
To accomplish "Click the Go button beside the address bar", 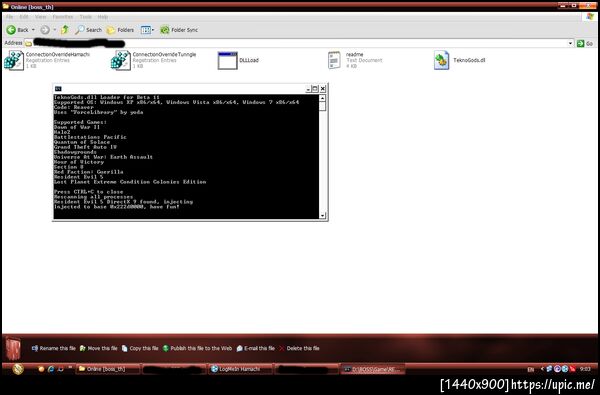I will (x=585, y=43).
